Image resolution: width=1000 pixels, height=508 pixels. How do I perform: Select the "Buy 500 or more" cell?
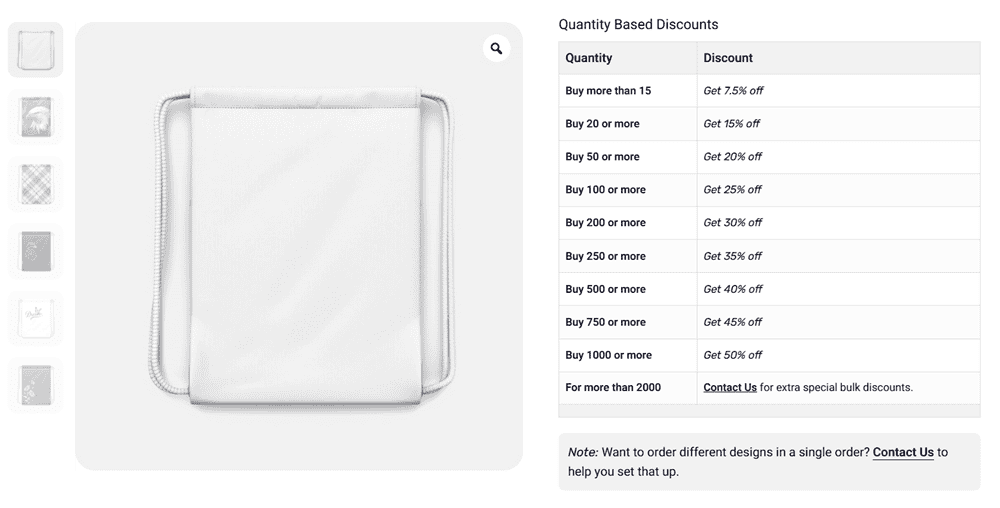click(605, 289)
